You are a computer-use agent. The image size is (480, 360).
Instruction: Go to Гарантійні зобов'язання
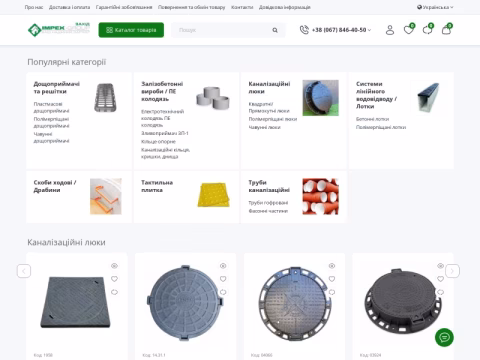(124, 7)
